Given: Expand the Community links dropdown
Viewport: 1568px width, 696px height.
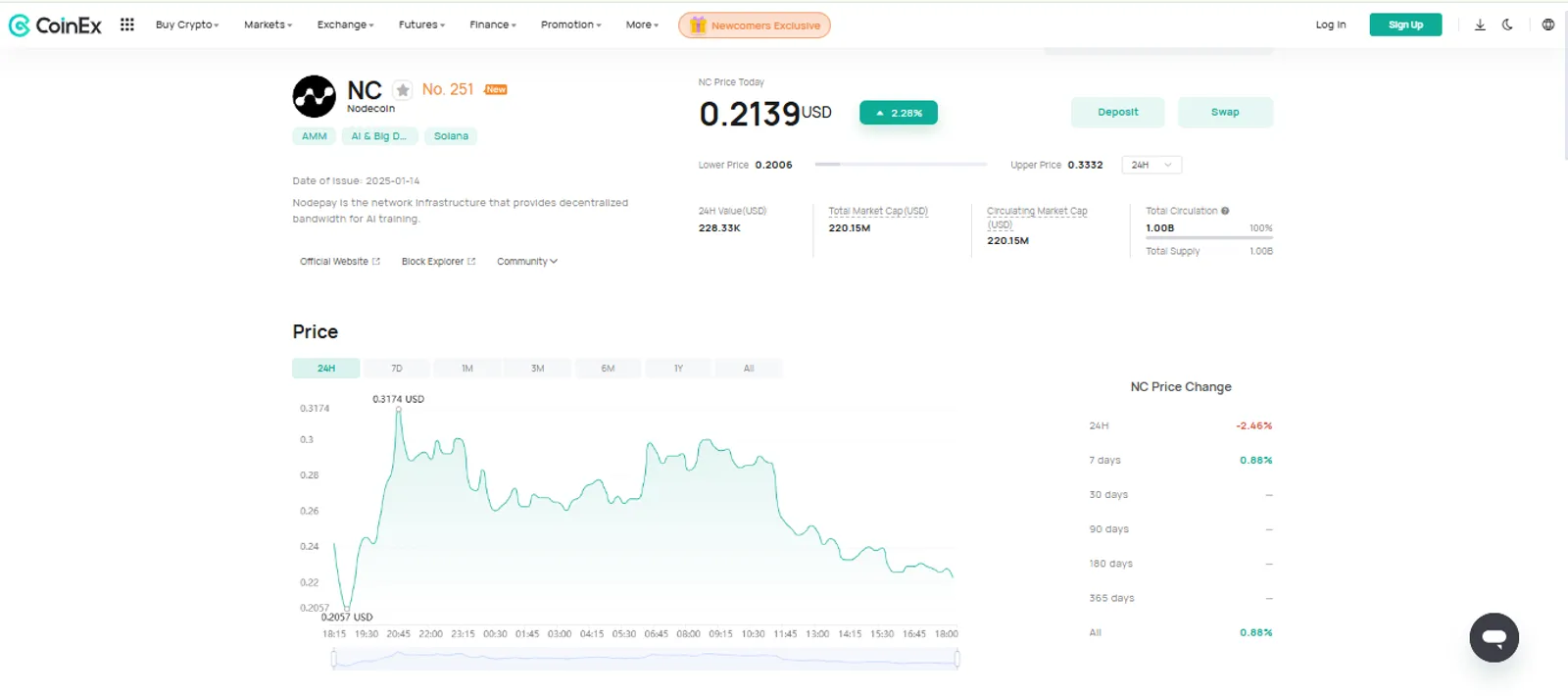Looking at the screenshot, I should pyautogui.click(x=527, y=262).
